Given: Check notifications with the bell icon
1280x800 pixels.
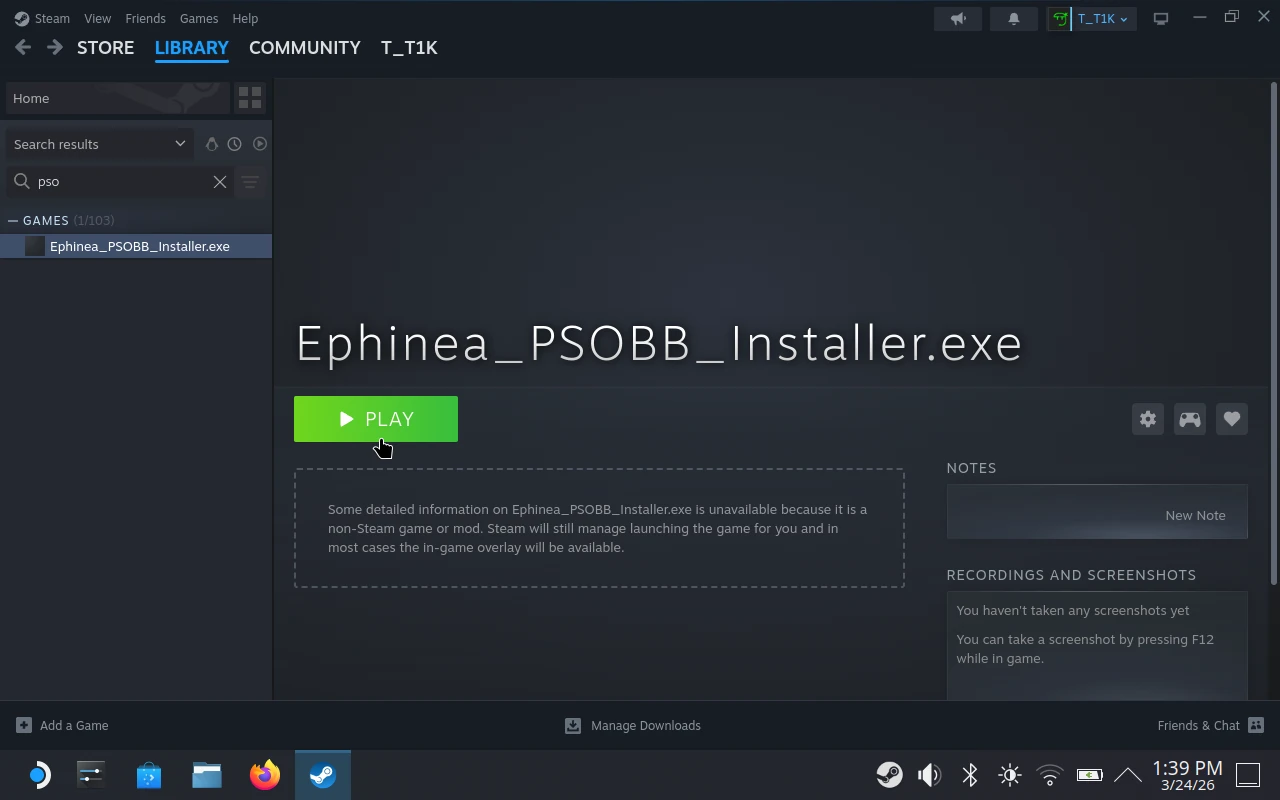Looking at the screenshot, I should pos(1013,18).
